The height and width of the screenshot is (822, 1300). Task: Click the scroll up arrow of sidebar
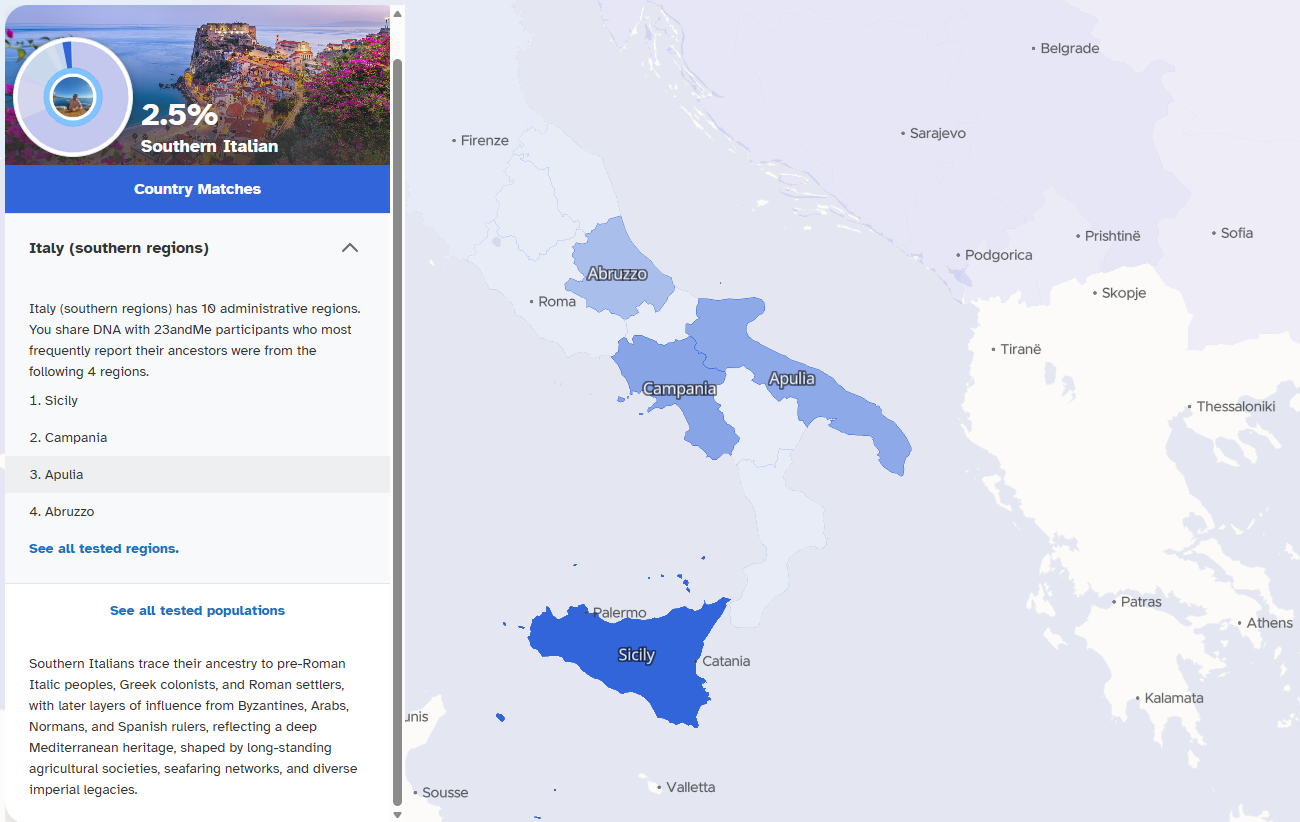click(x=397, y=14)
